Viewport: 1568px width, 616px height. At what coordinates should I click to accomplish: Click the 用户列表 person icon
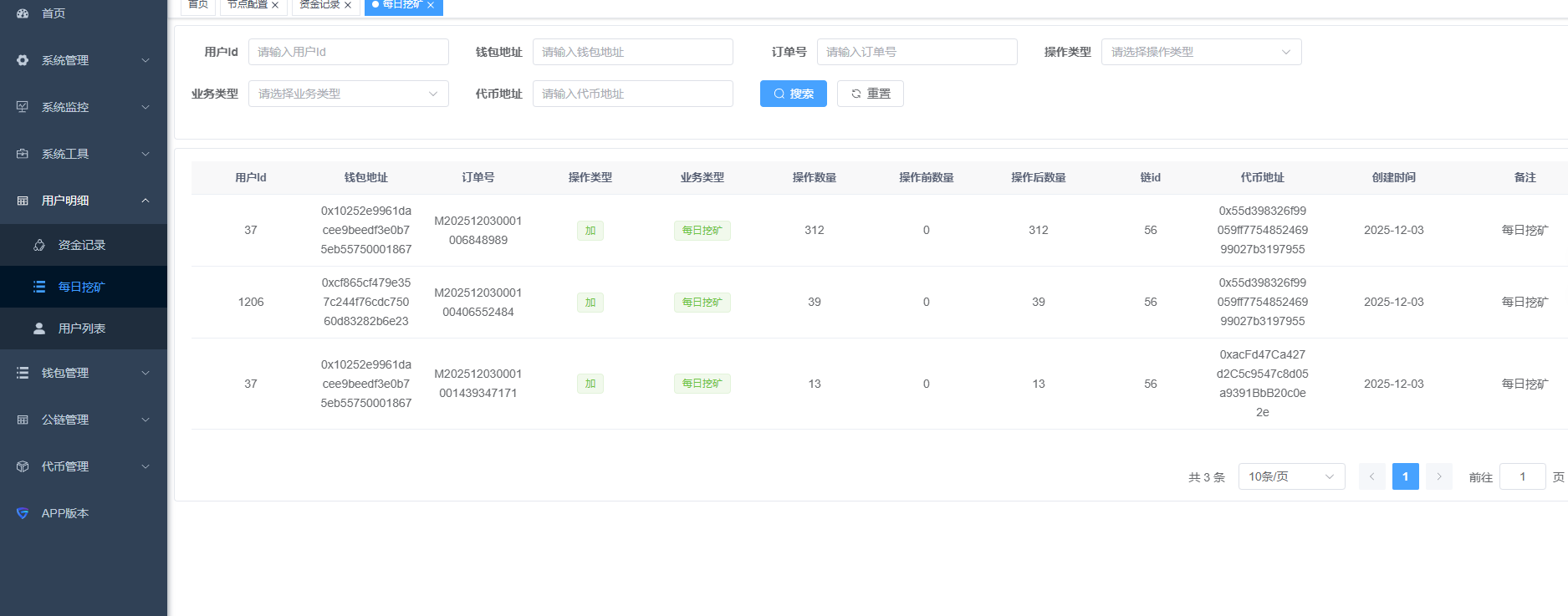click(39, 328)
